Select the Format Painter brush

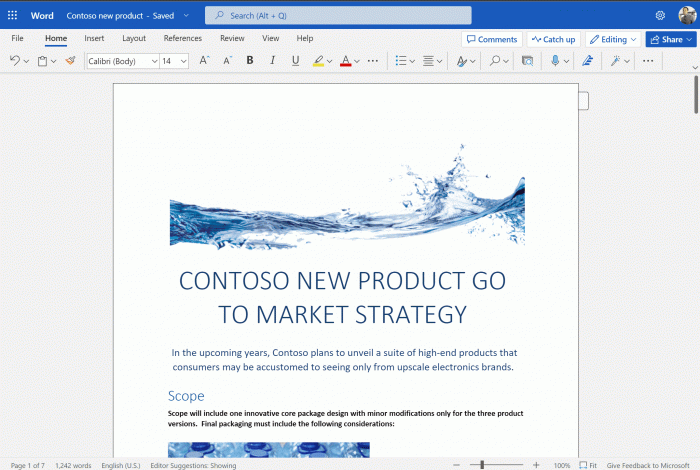coord(70,61)
